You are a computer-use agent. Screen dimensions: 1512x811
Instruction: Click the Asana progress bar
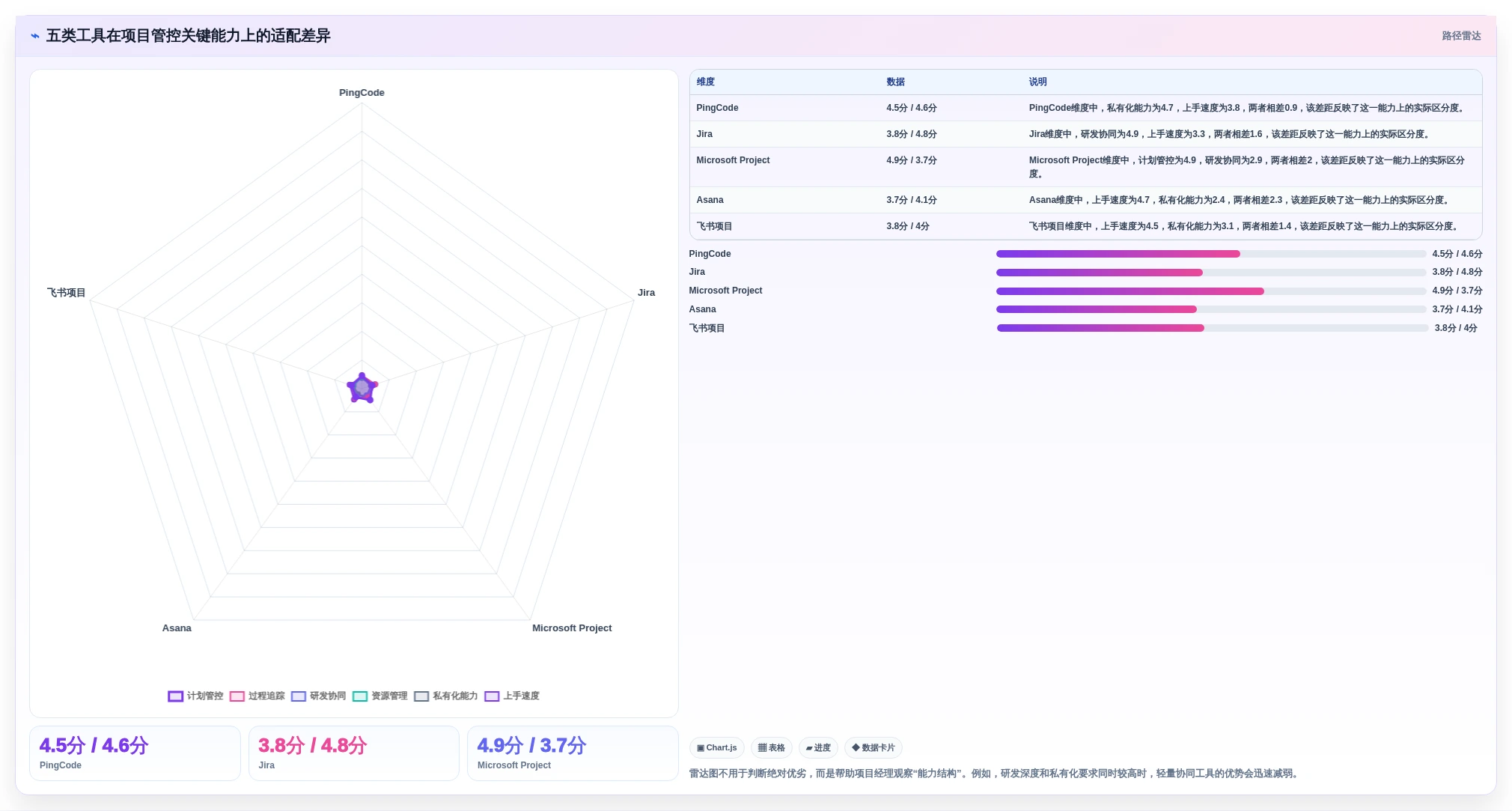coord(1210,309)
